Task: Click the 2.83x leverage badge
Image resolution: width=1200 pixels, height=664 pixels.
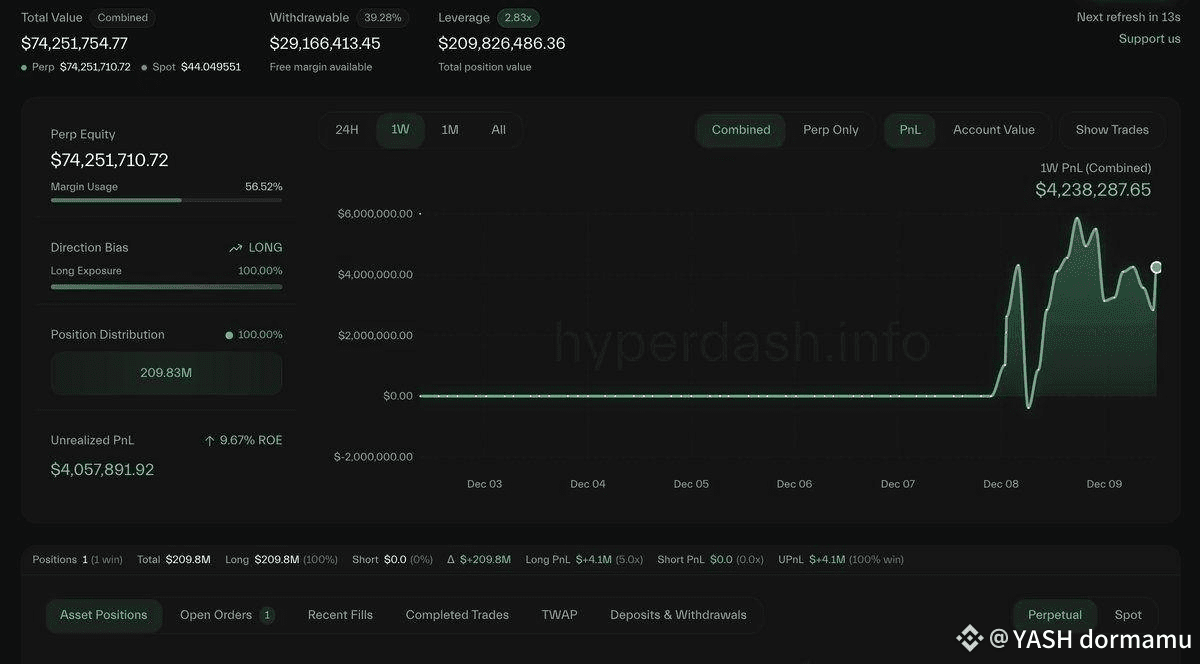Action: point(519,18)
